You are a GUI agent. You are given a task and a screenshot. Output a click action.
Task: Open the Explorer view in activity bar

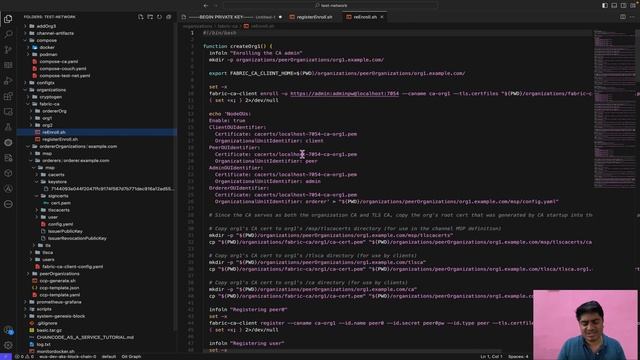tap(8, 19)
